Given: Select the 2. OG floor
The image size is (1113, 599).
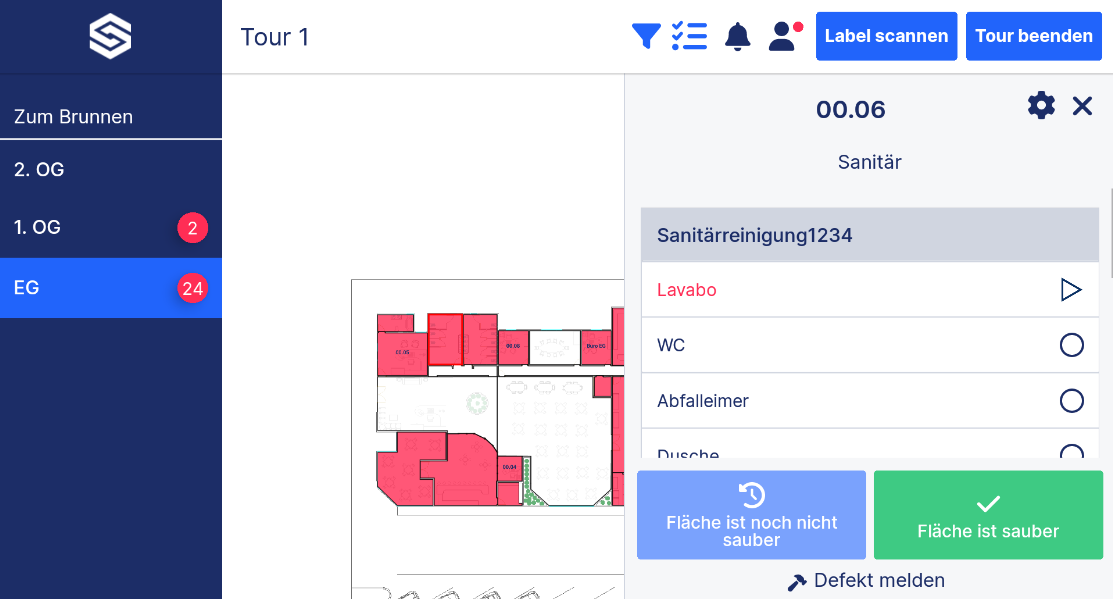Looking at the screenshot, I should click(x=111, y=170).
